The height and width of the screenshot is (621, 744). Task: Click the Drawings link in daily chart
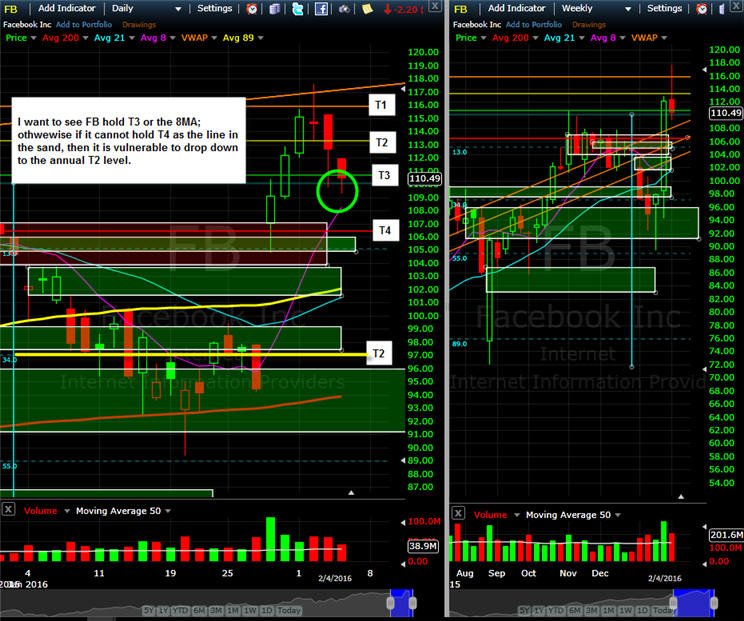[x=139, y=24]
